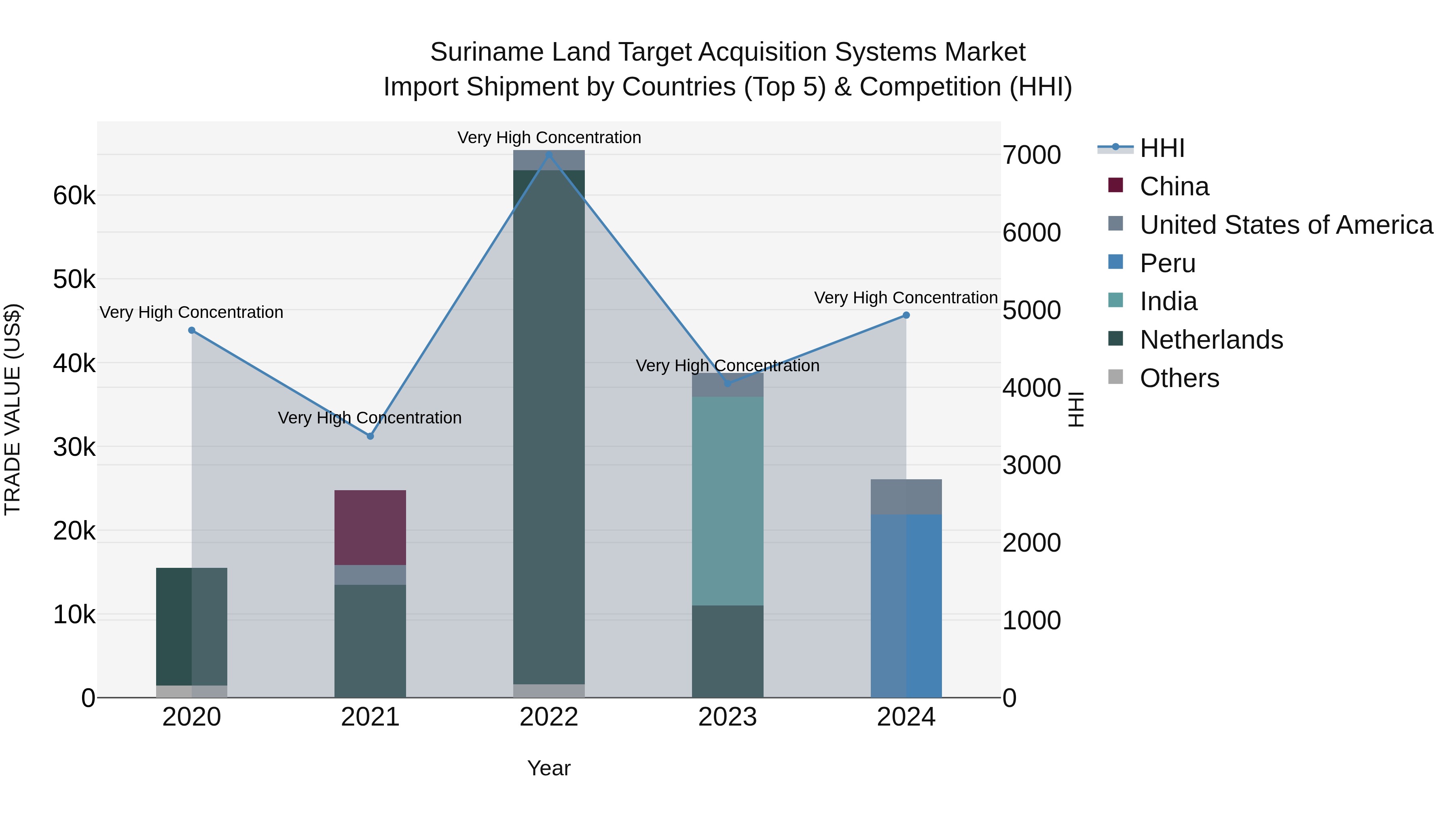Click the USA segment atop 2024 bar

(x=906, y=497)
